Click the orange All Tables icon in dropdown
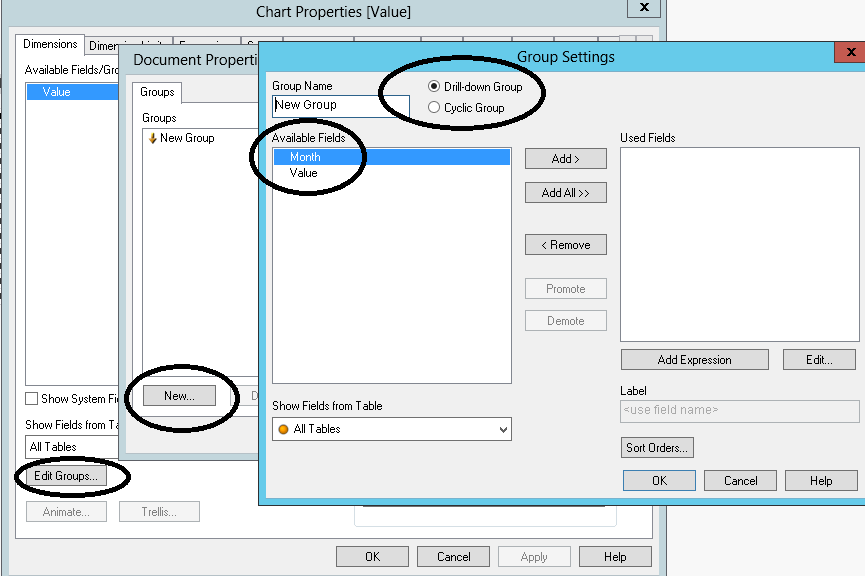This screenshot has height=576, width=865. coord(284,429)
